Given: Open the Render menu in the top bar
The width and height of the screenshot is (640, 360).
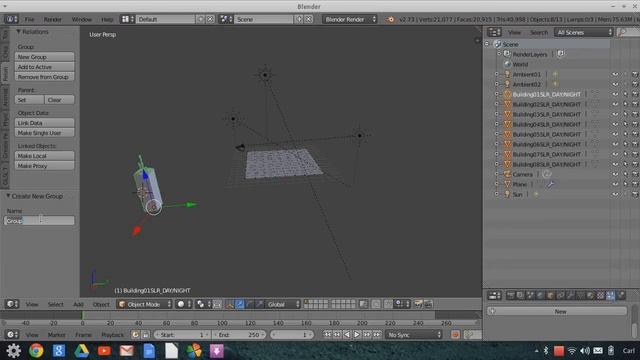Looking at the screenshot, I should [x=53, y=19].
